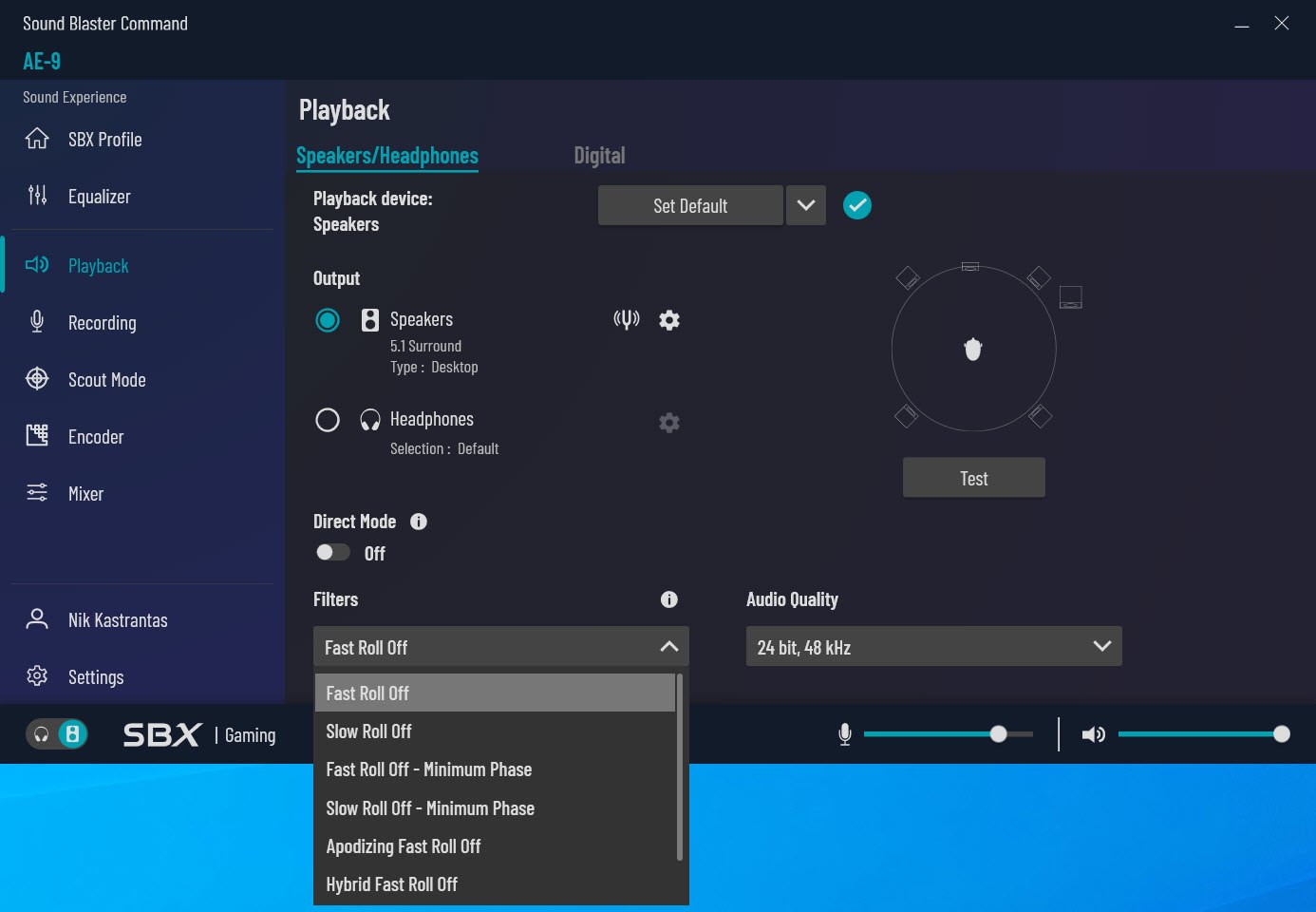Minimize the Sound Blaster Command window
1316x912 pixels.
(x=1241, y=25)
